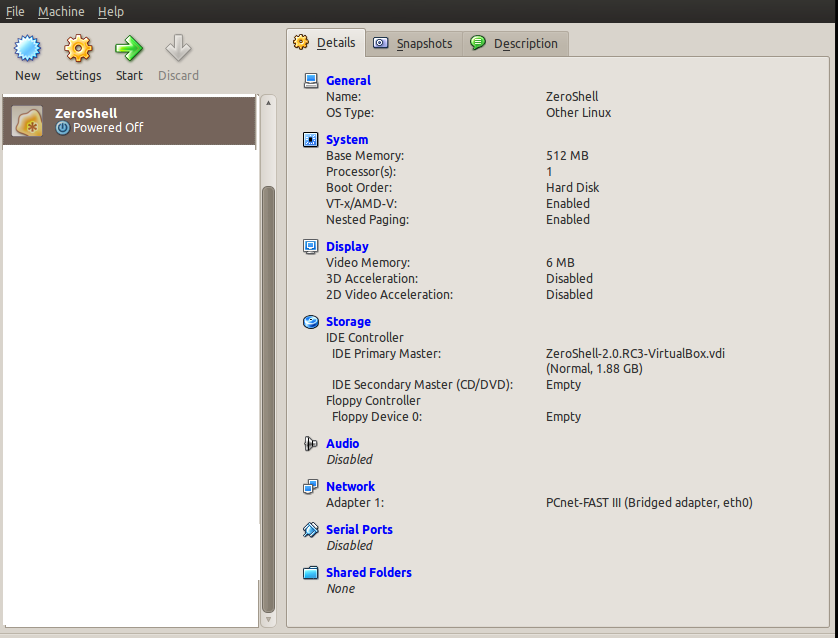Viewport: 838px width, 638px height.
Task: Open the System settings link
Action: [x=347, y=140]
